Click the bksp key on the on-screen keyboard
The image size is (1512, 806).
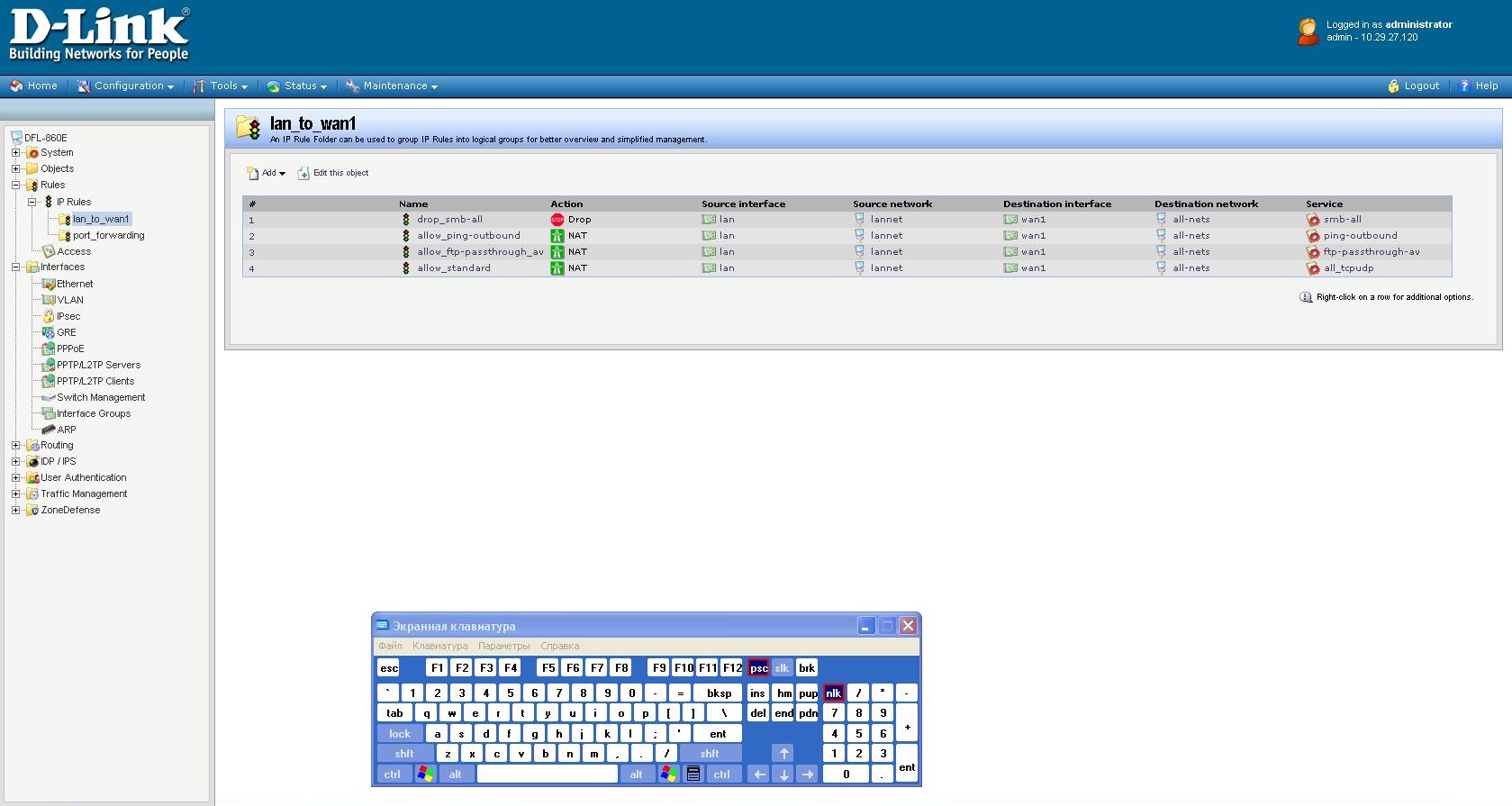click(x=720, y=693)
